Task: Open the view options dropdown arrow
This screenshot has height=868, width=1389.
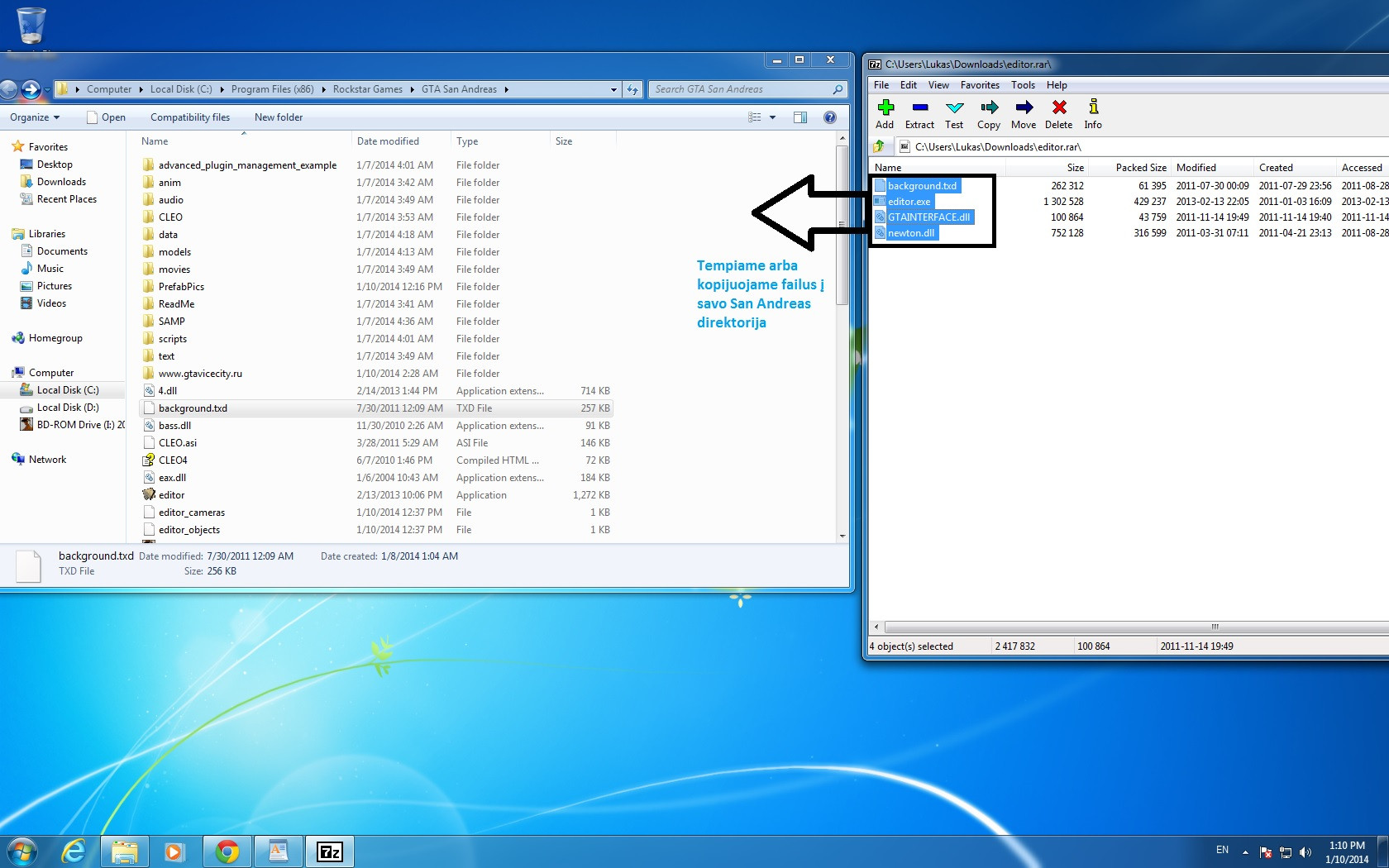Action: point(773,117)
